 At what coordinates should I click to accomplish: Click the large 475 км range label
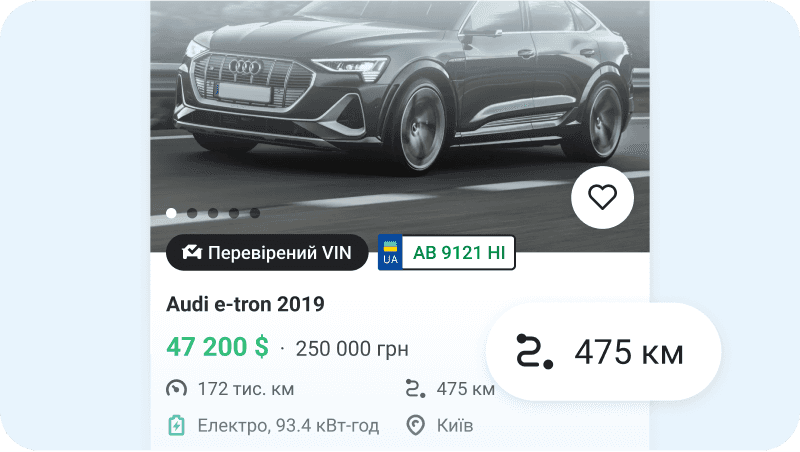click(629, 352)
